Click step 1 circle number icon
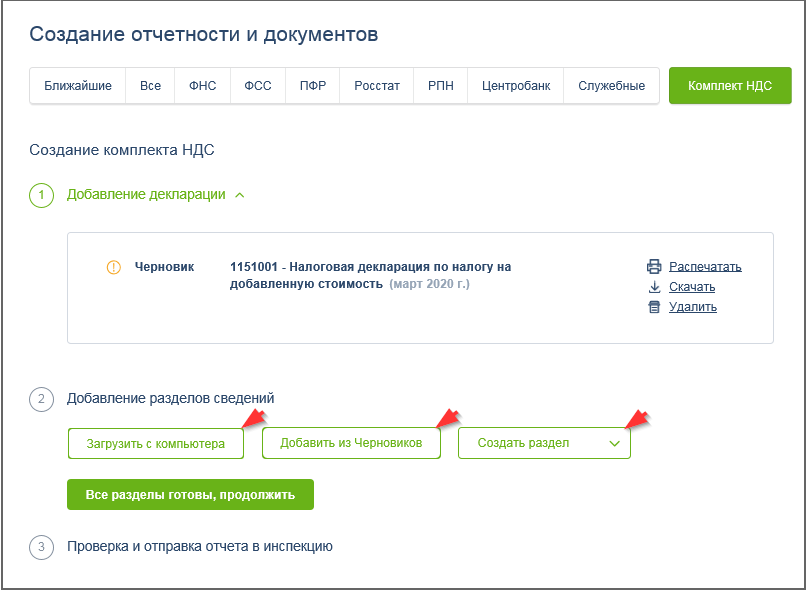 tap(41, 195)
